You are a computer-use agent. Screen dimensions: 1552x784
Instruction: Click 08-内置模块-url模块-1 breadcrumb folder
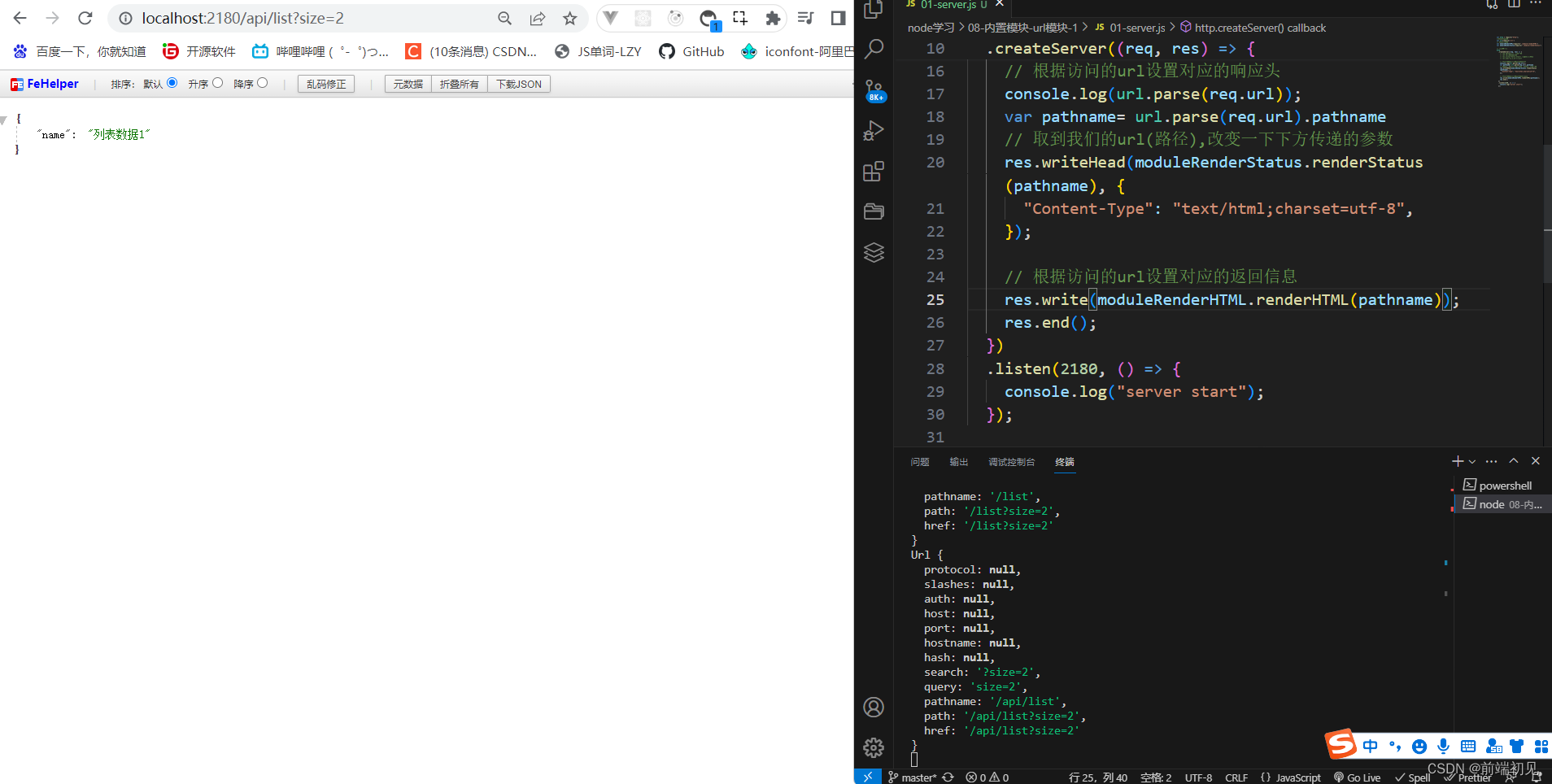[1022, 28]
